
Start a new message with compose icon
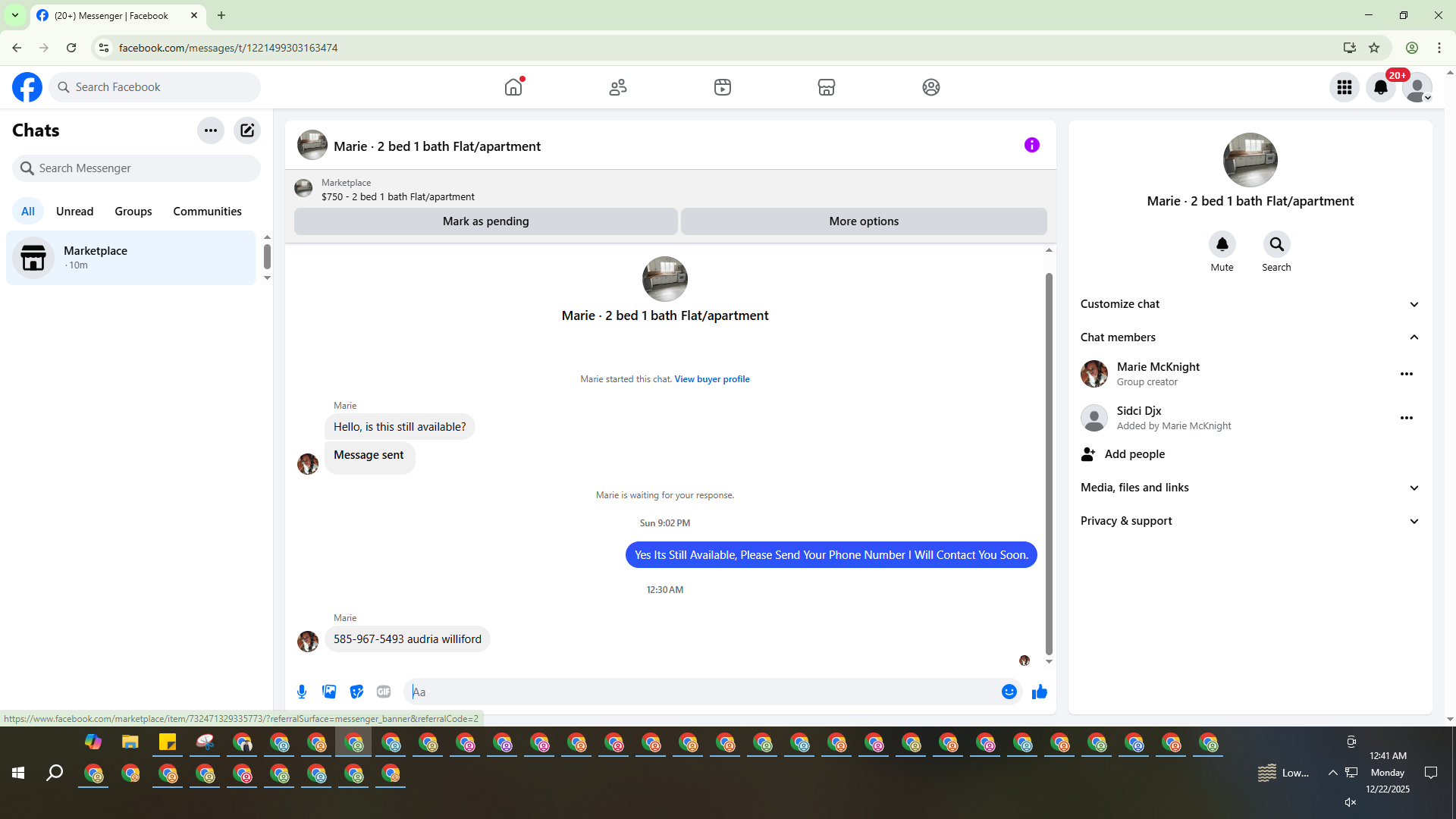coord(247,130)
